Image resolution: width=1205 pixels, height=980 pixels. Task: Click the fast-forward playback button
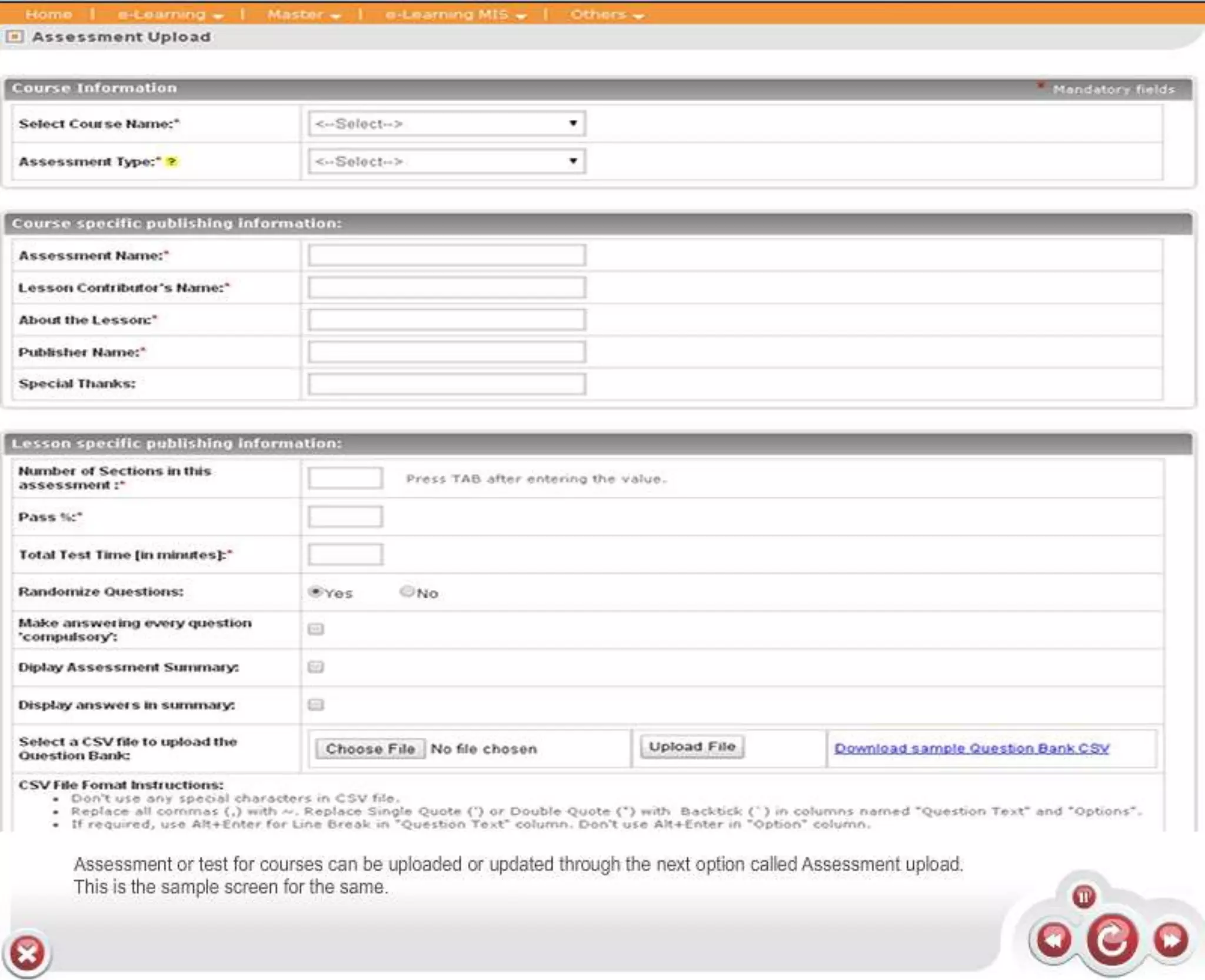1170,939
